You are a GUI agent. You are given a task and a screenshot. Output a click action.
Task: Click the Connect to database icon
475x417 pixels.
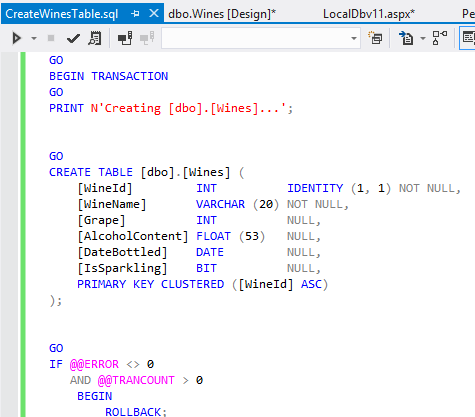click(125, 38)
